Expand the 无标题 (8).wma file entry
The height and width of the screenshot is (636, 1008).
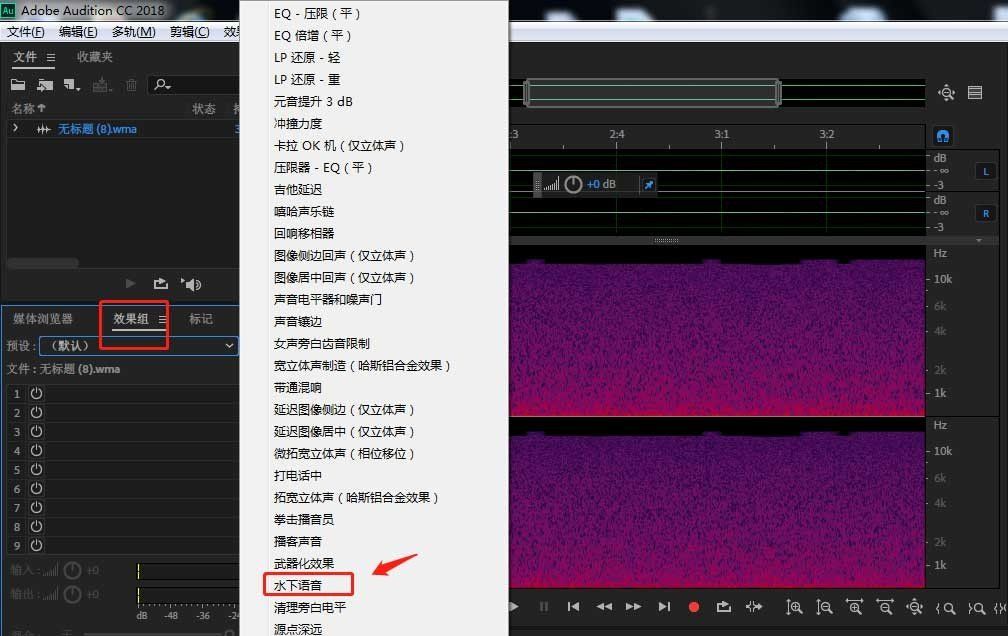click(15, 129)
